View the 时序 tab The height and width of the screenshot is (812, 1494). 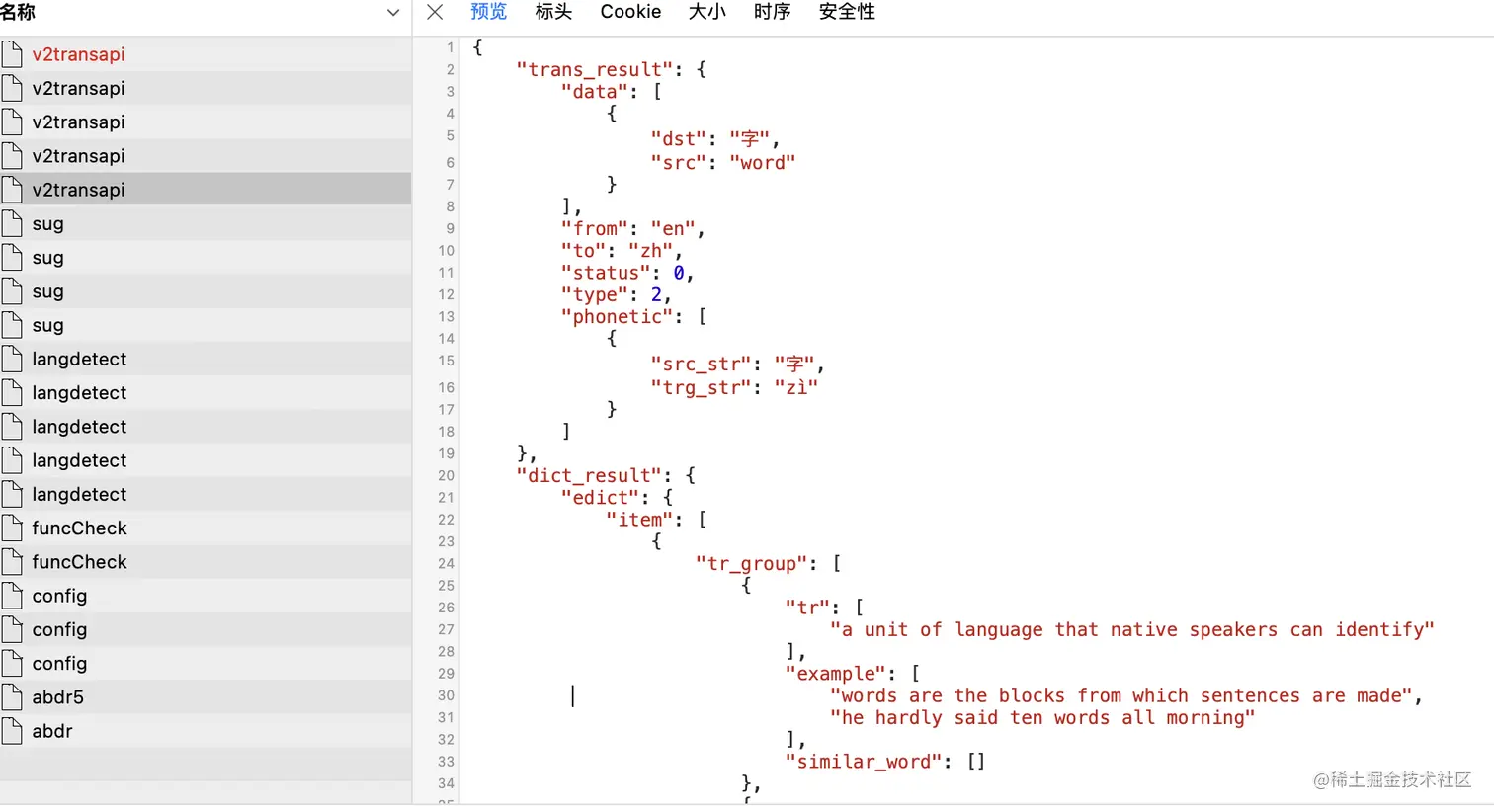click(x=772, y=12)
